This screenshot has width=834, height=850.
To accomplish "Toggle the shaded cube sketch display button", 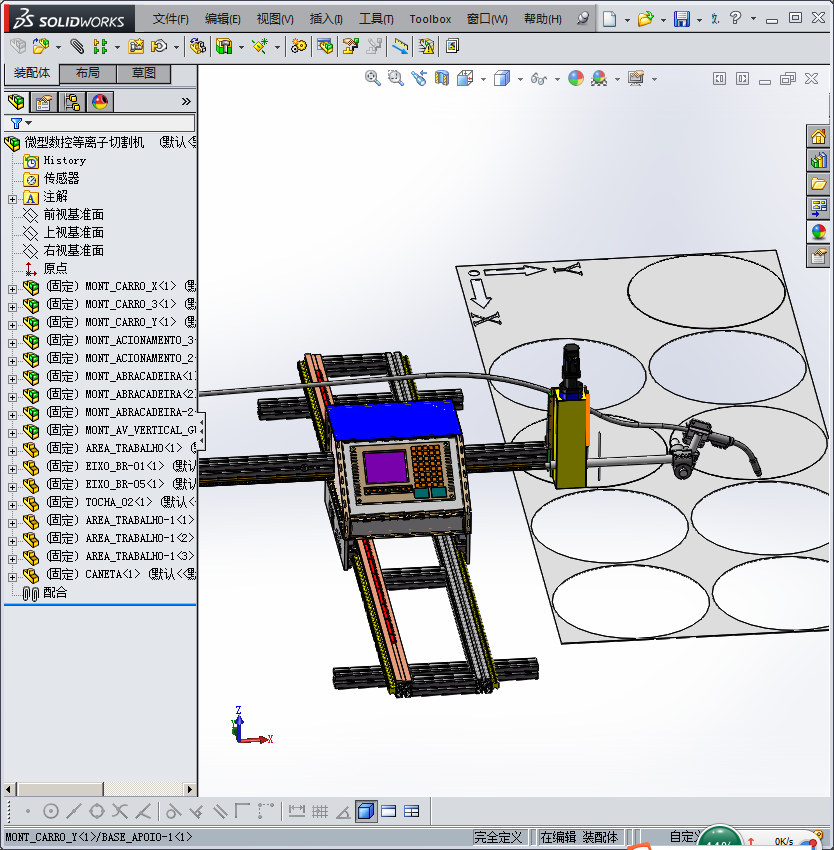I will [x=366, y=811].
